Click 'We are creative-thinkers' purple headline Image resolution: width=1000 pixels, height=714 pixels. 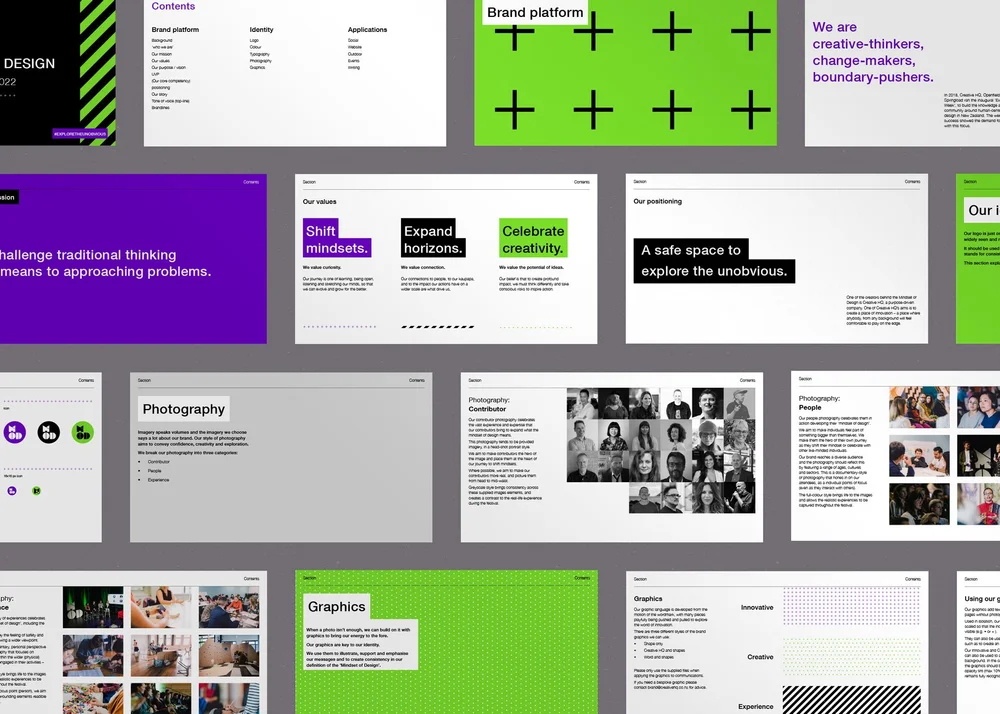coord(872,52)
